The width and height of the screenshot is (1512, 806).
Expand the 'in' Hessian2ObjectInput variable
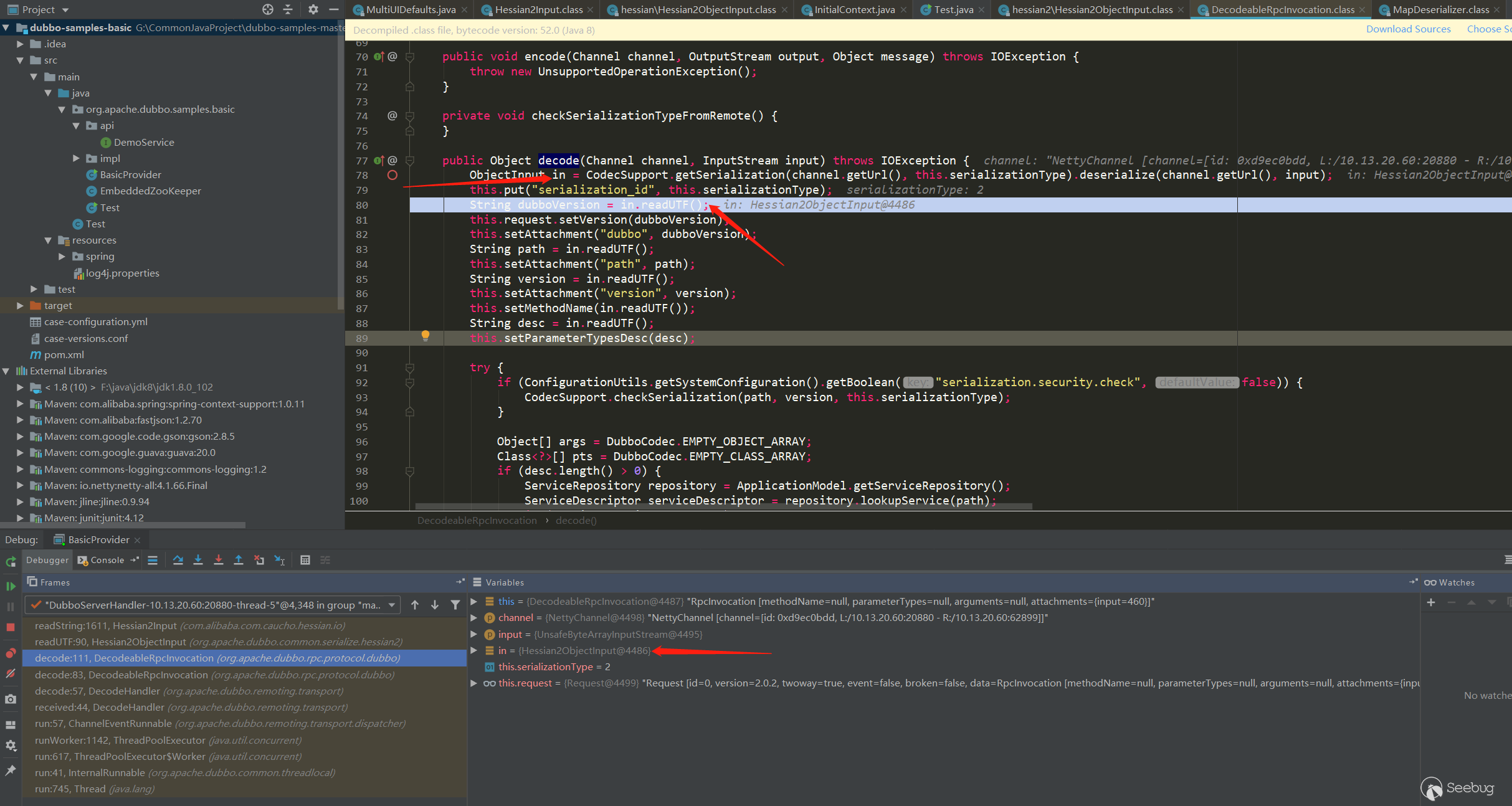coord(473,650)
